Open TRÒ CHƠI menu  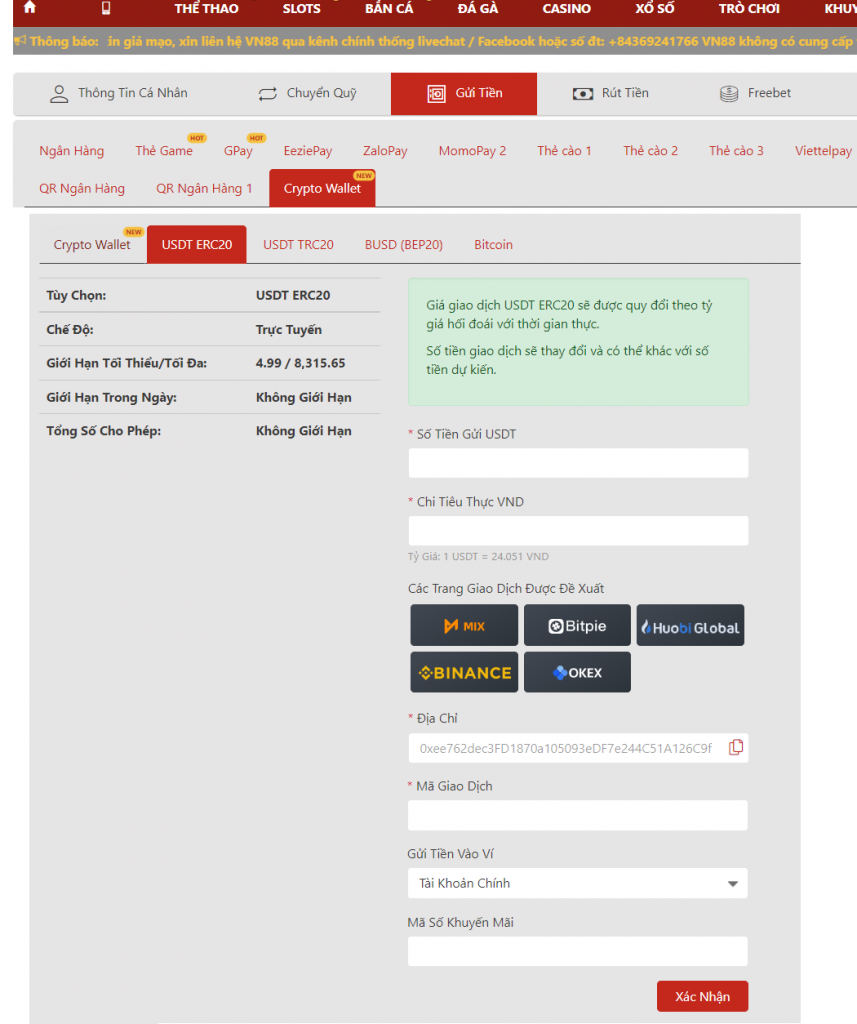coord(749,8)
